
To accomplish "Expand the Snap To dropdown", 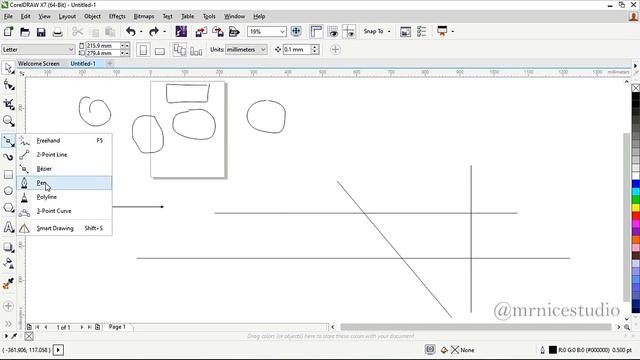I will [x=389, y=31].
